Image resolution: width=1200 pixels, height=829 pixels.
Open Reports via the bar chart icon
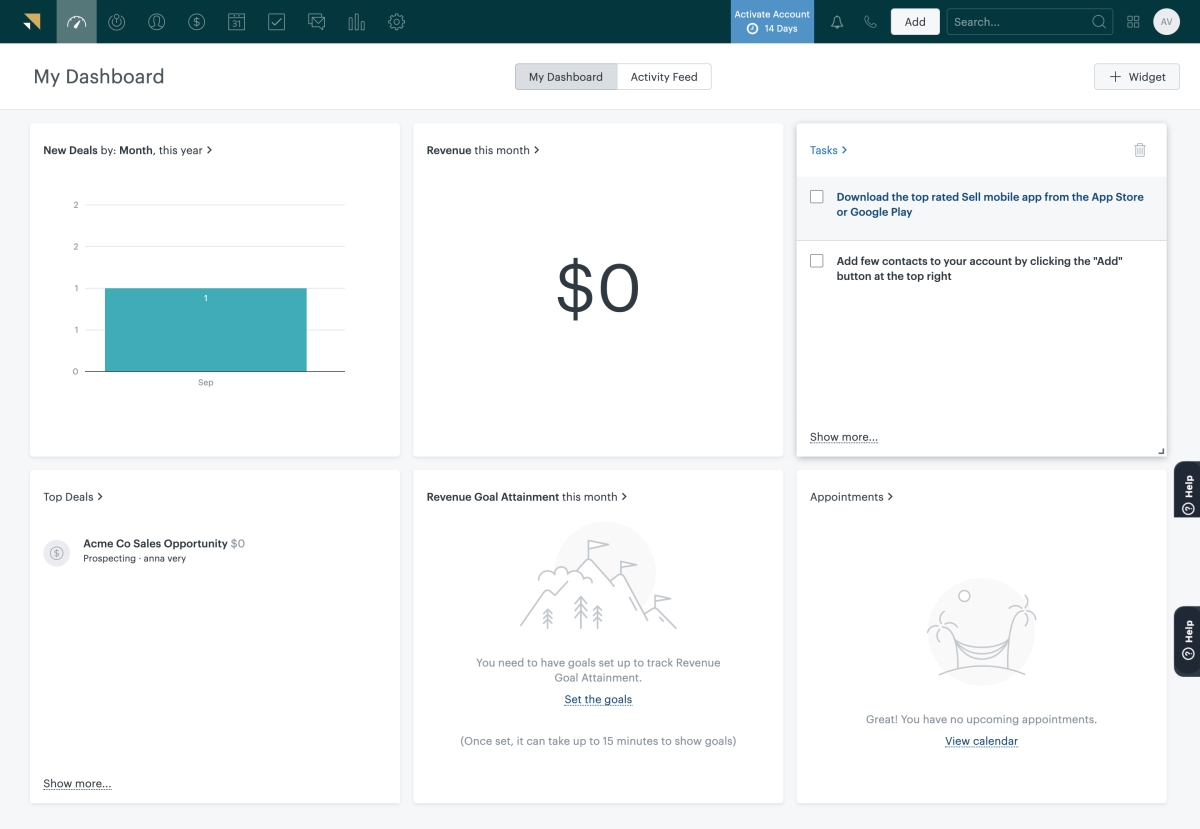coord(356,21)
